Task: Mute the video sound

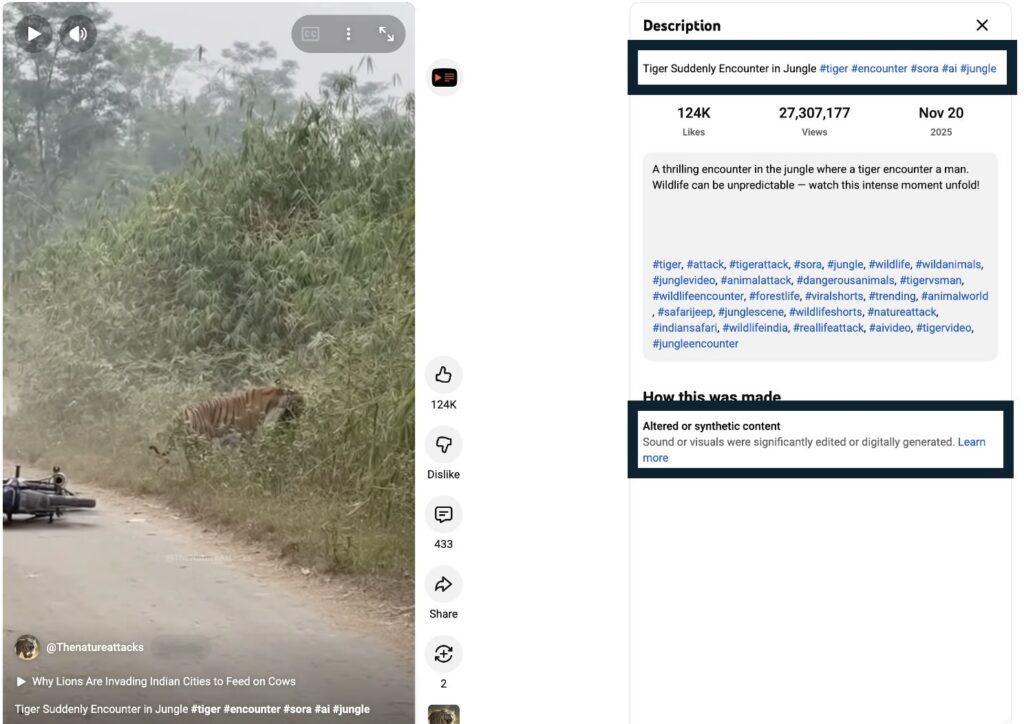Action: coord(78,33)
